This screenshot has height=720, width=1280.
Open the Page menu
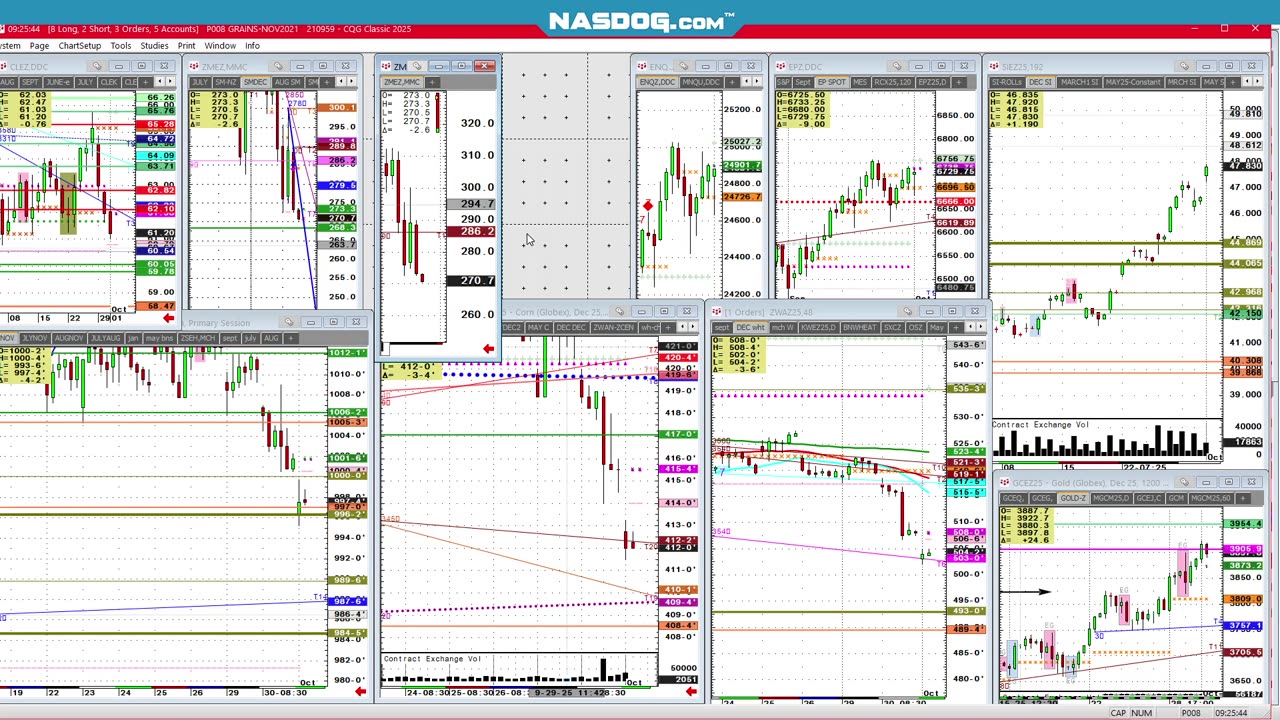[x=39, y=46]
